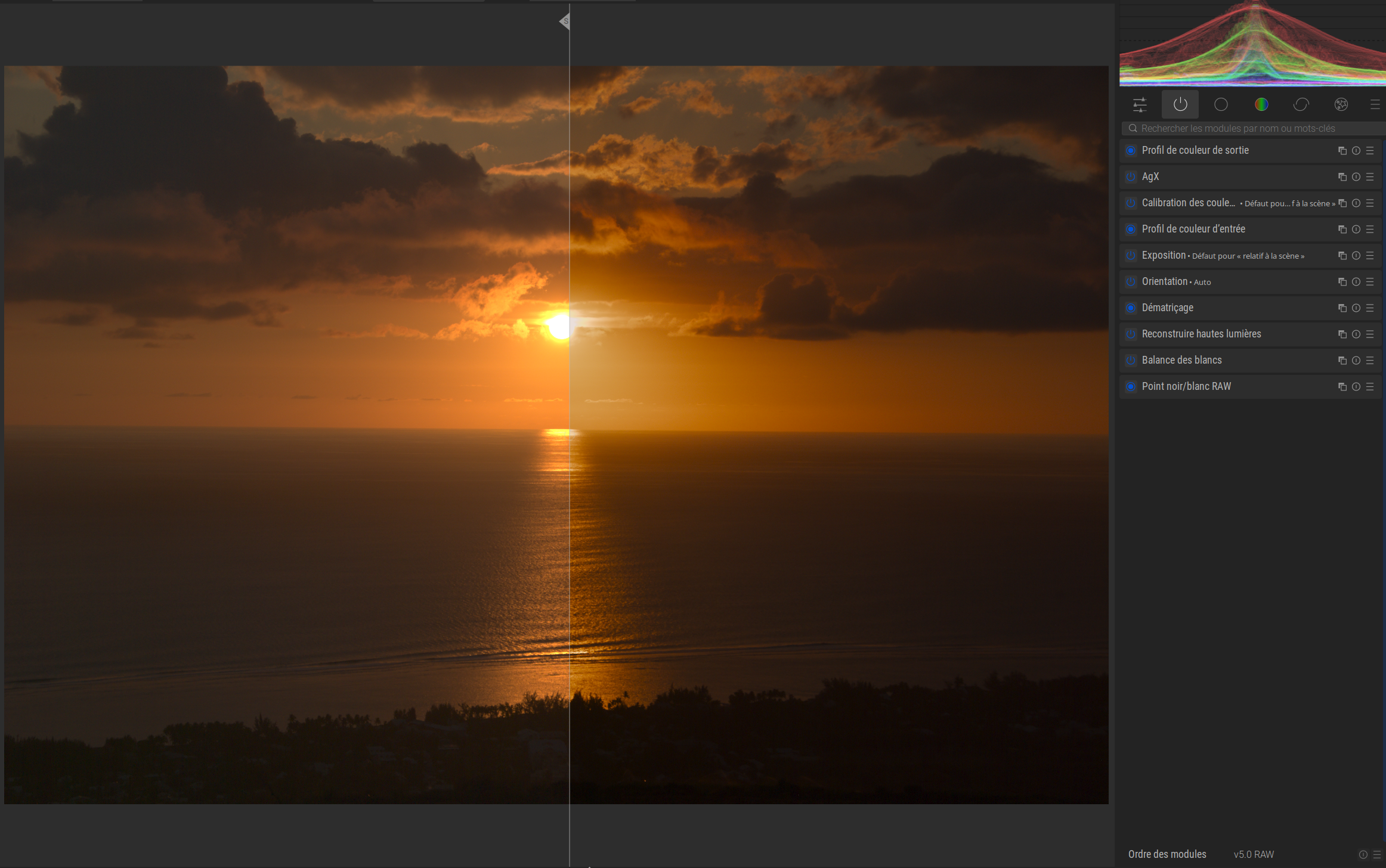Expand the Point noir/blanc RAW module
The image size is (1386, 868).
(1186, 387)
